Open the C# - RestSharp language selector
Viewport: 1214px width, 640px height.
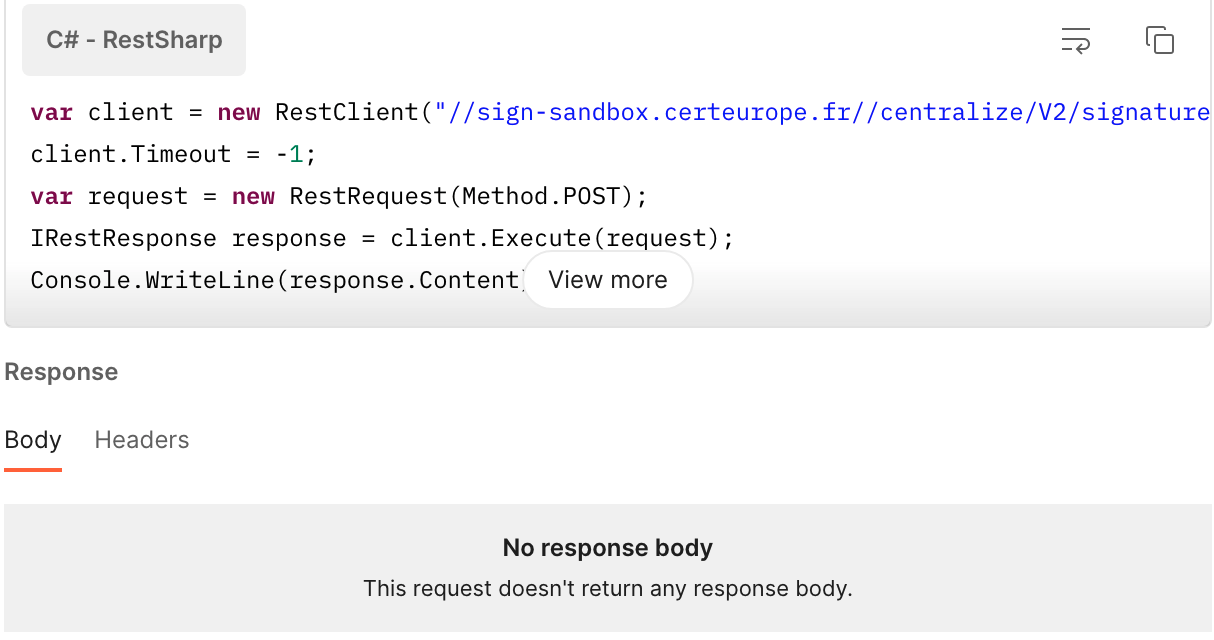pyautogui.click(x=134, y=41)
